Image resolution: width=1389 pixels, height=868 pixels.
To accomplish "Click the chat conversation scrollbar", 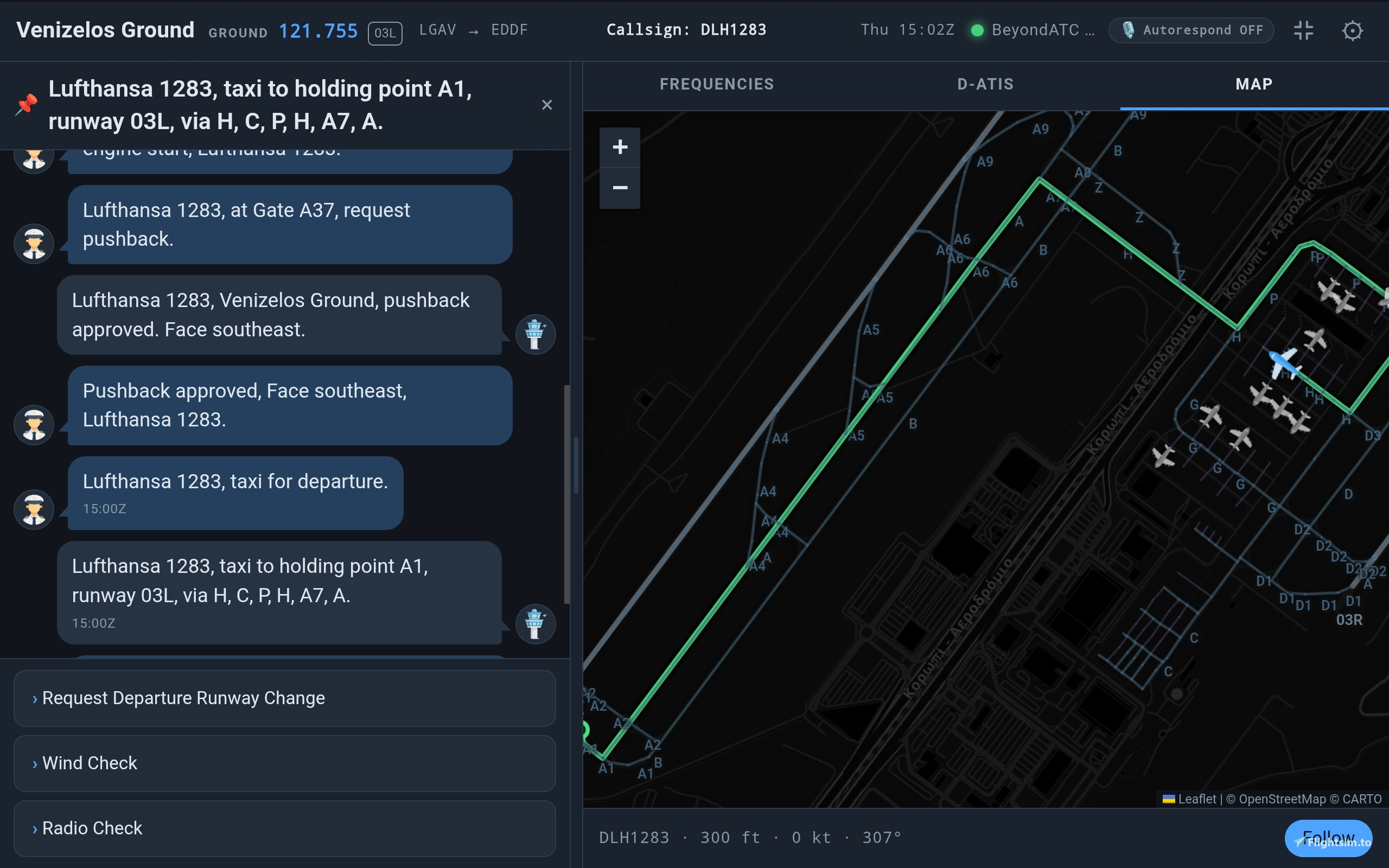I will 566,494.
